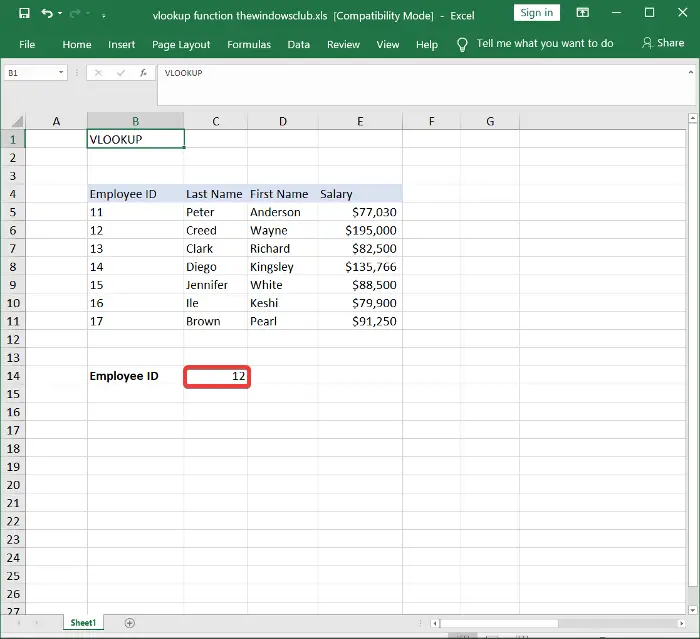The width and height of the screenshot is (700, 639).
Task: Click the Share button
Action: (x=663, y=43)
